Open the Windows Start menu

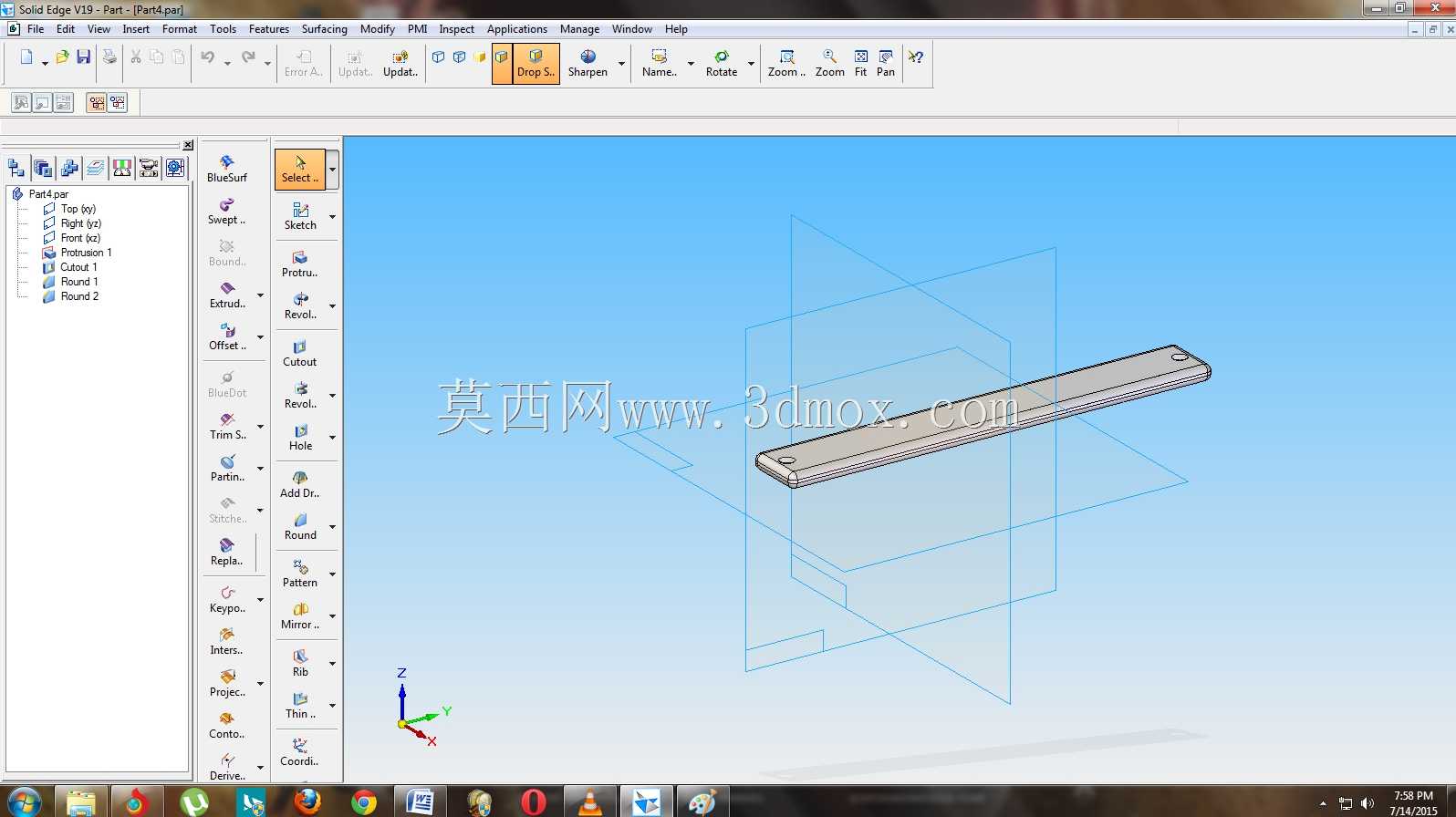pyautogui.click(x=25, y=802)
